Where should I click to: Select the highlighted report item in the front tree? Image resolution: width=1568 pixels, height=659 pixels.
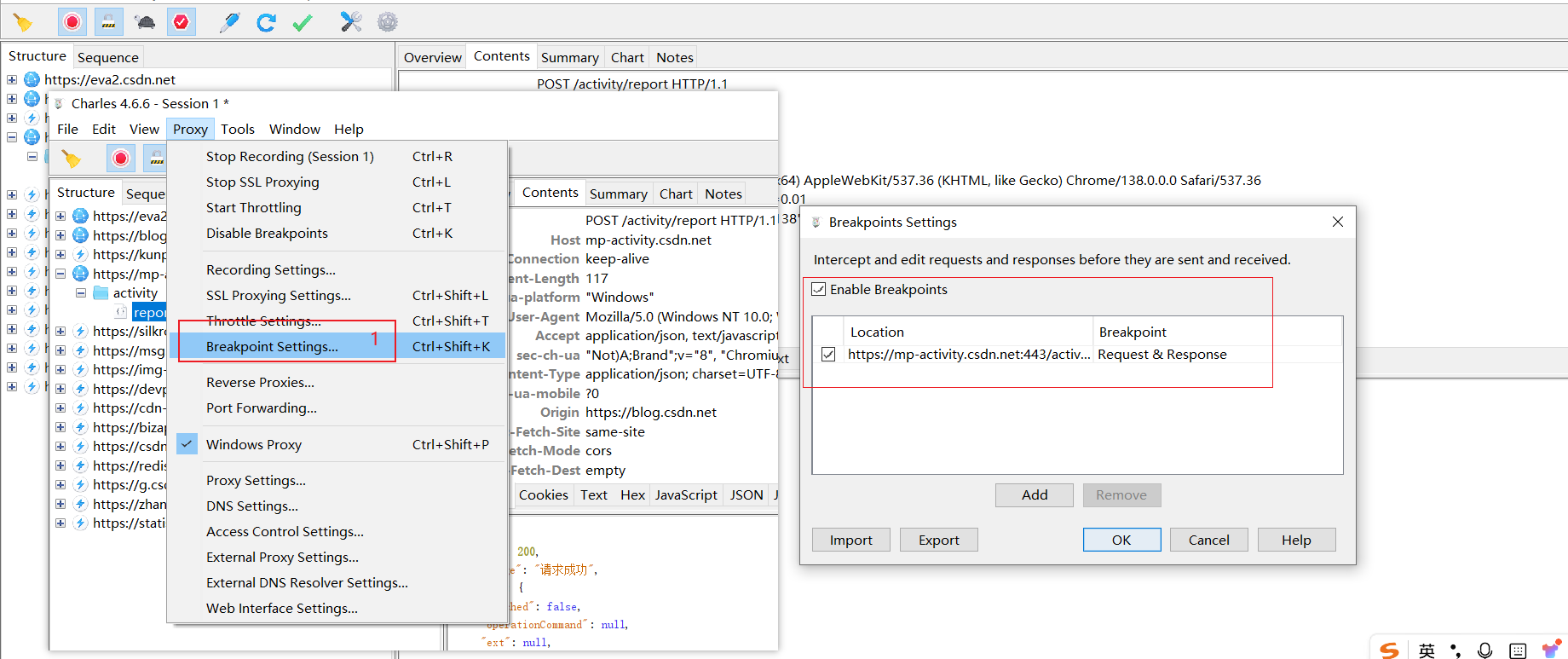pyautogui.click(x=150, y=312)
